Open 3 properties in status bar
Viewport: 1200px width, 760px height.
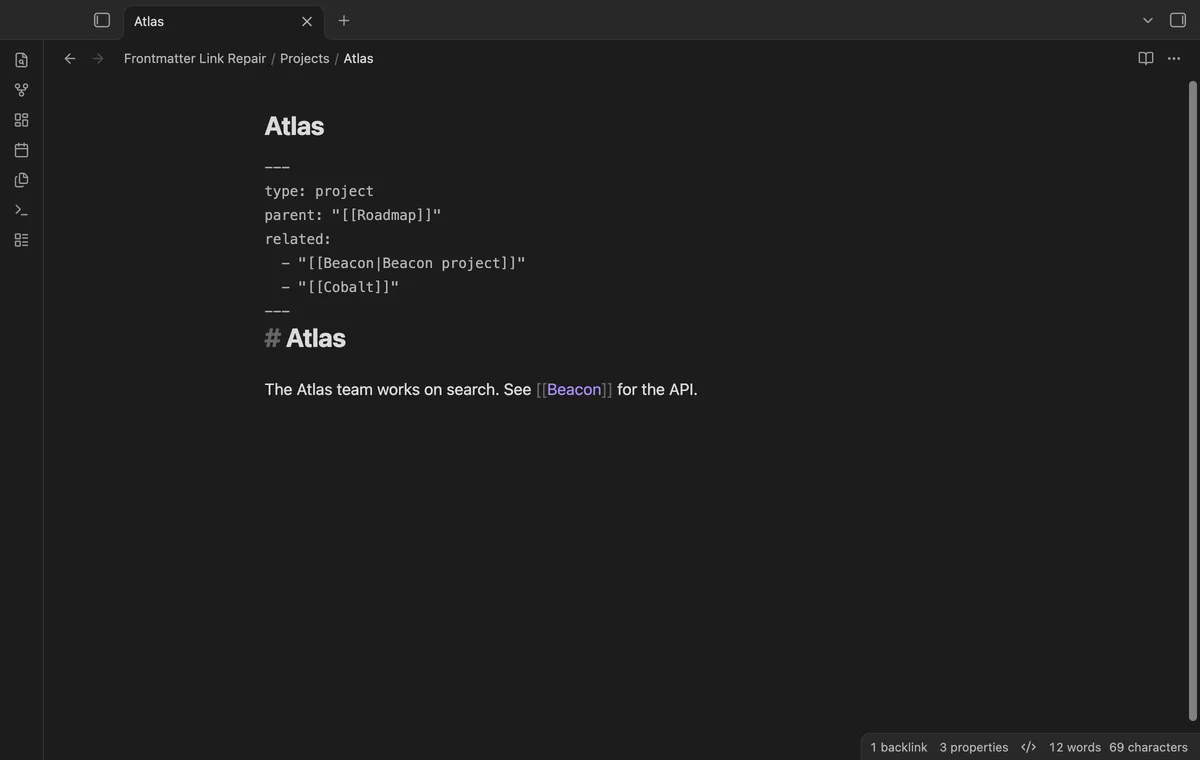(974, 747)
